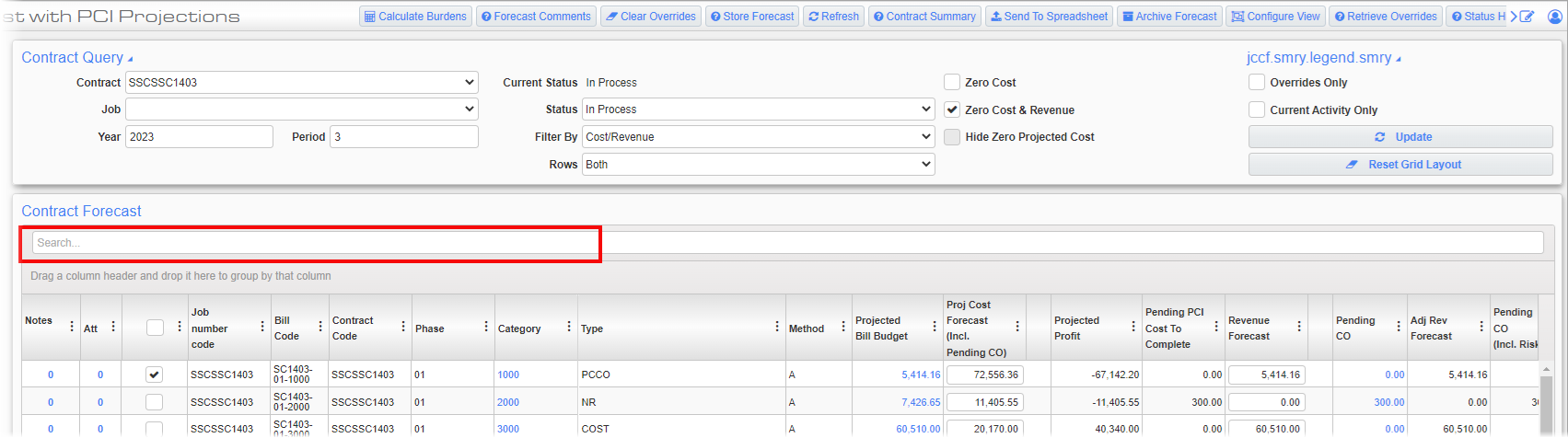
Task: Check the select-all header checkbox
Action: [155, 328]
